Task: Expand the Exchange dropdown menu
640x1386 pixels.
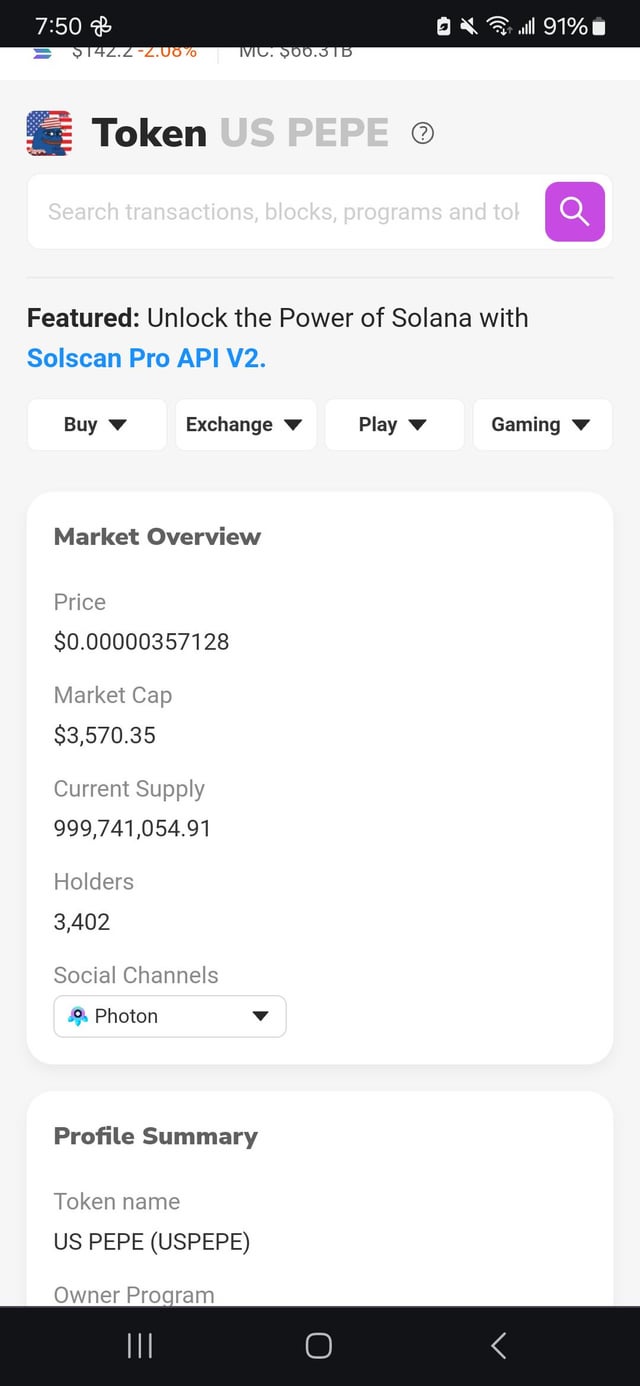Action: (245, 425)
